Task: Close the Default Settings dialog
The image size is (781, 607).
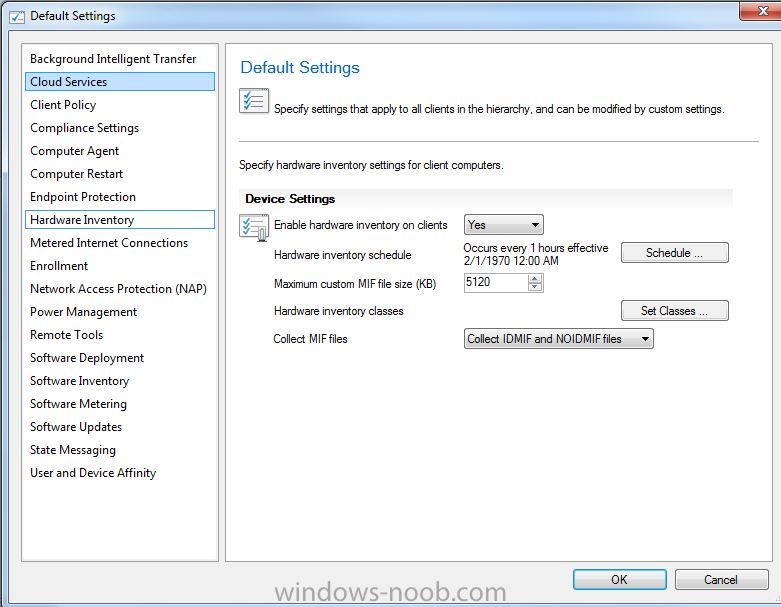Action: point(762,10)
